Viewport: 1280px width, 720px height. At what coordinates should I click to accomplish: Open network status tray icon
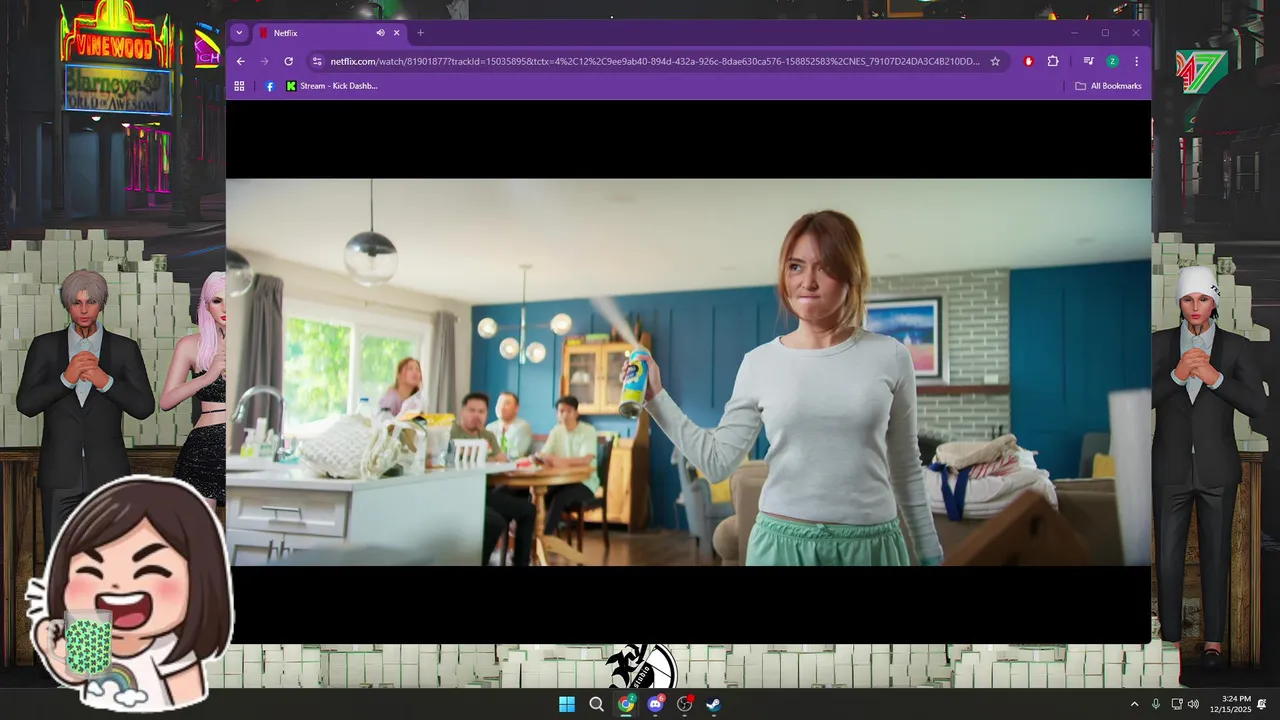click(1177, 704)
